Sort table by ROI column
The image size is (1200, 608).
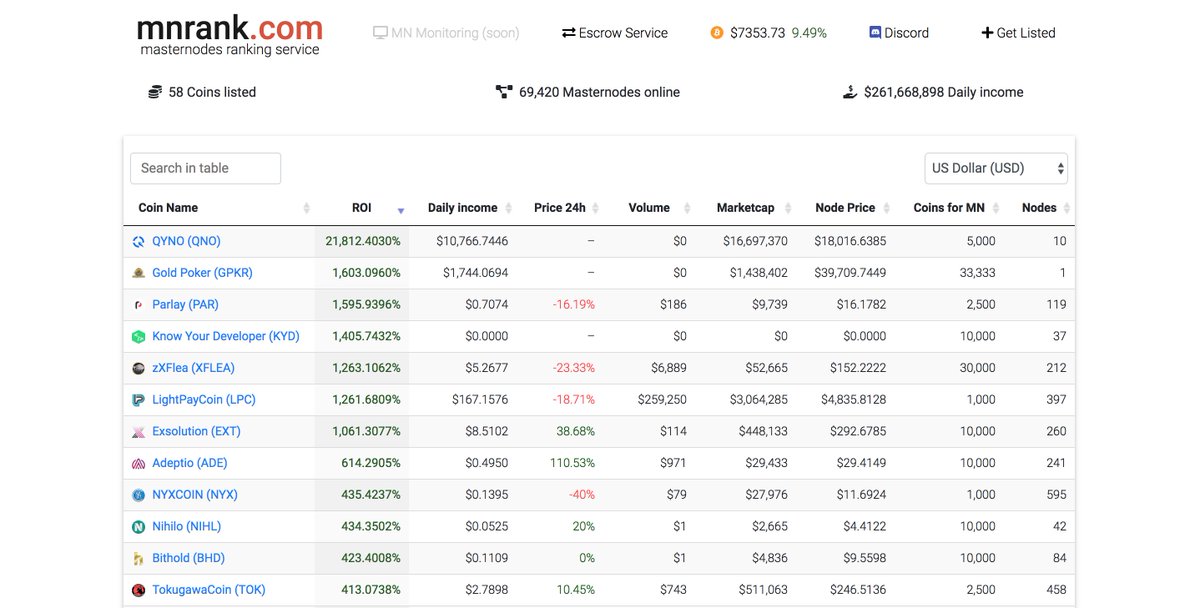click(362, 208)
